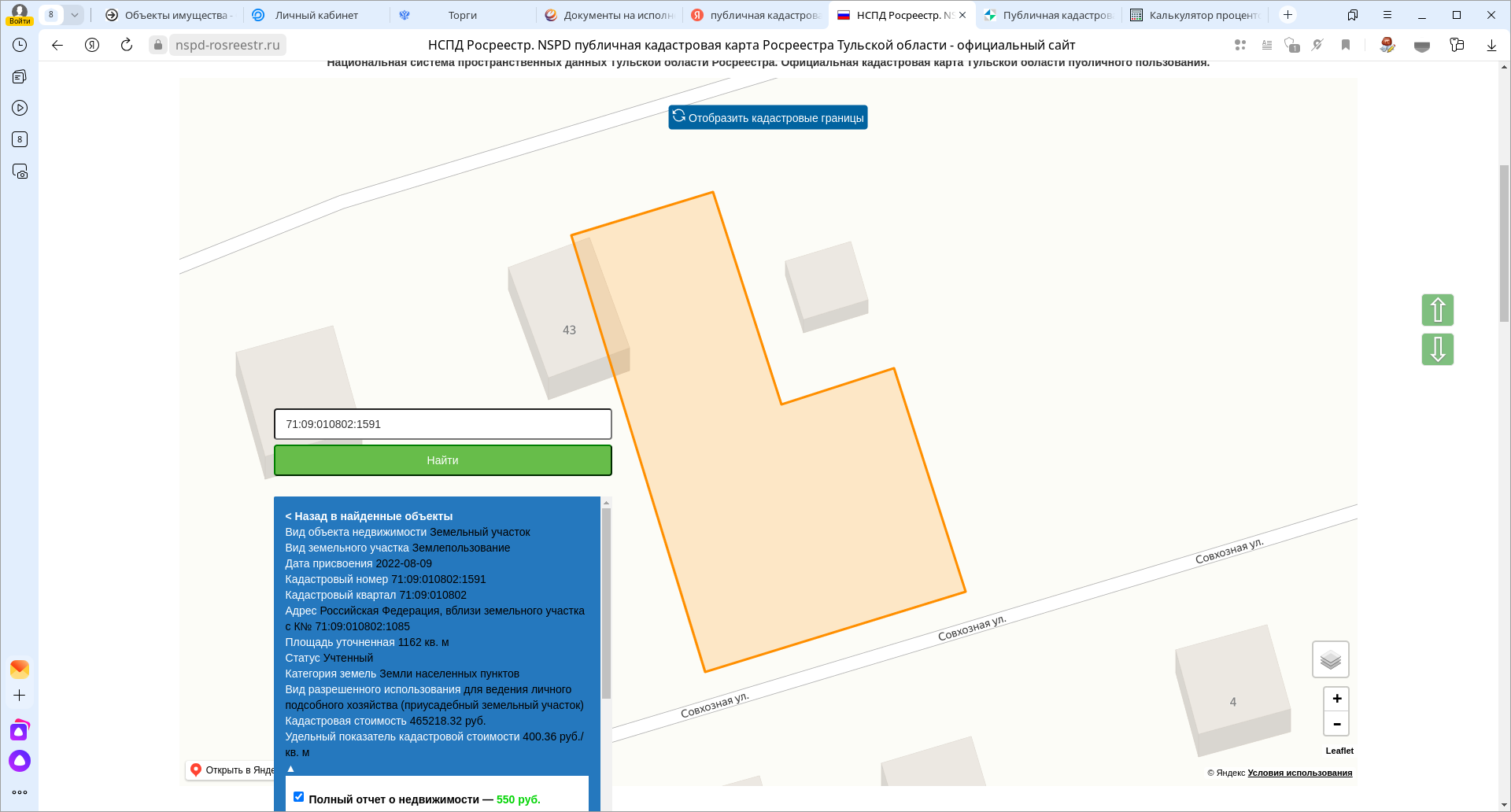Open the screenshot tool in sidebar
This screenshot has height=812, width=1511.
[x=20, y=172]
